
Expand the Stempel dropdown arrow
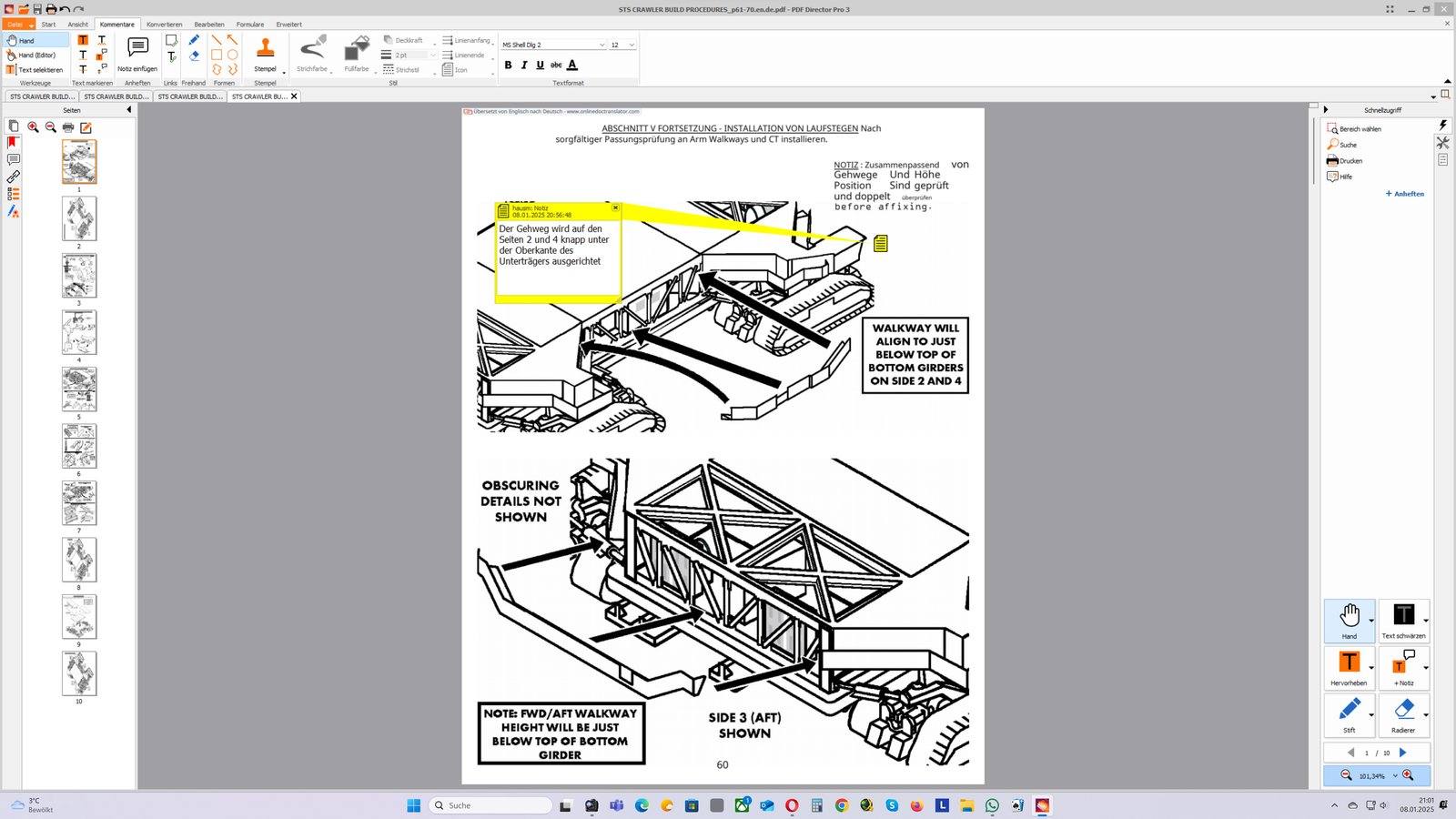[284, 72]
